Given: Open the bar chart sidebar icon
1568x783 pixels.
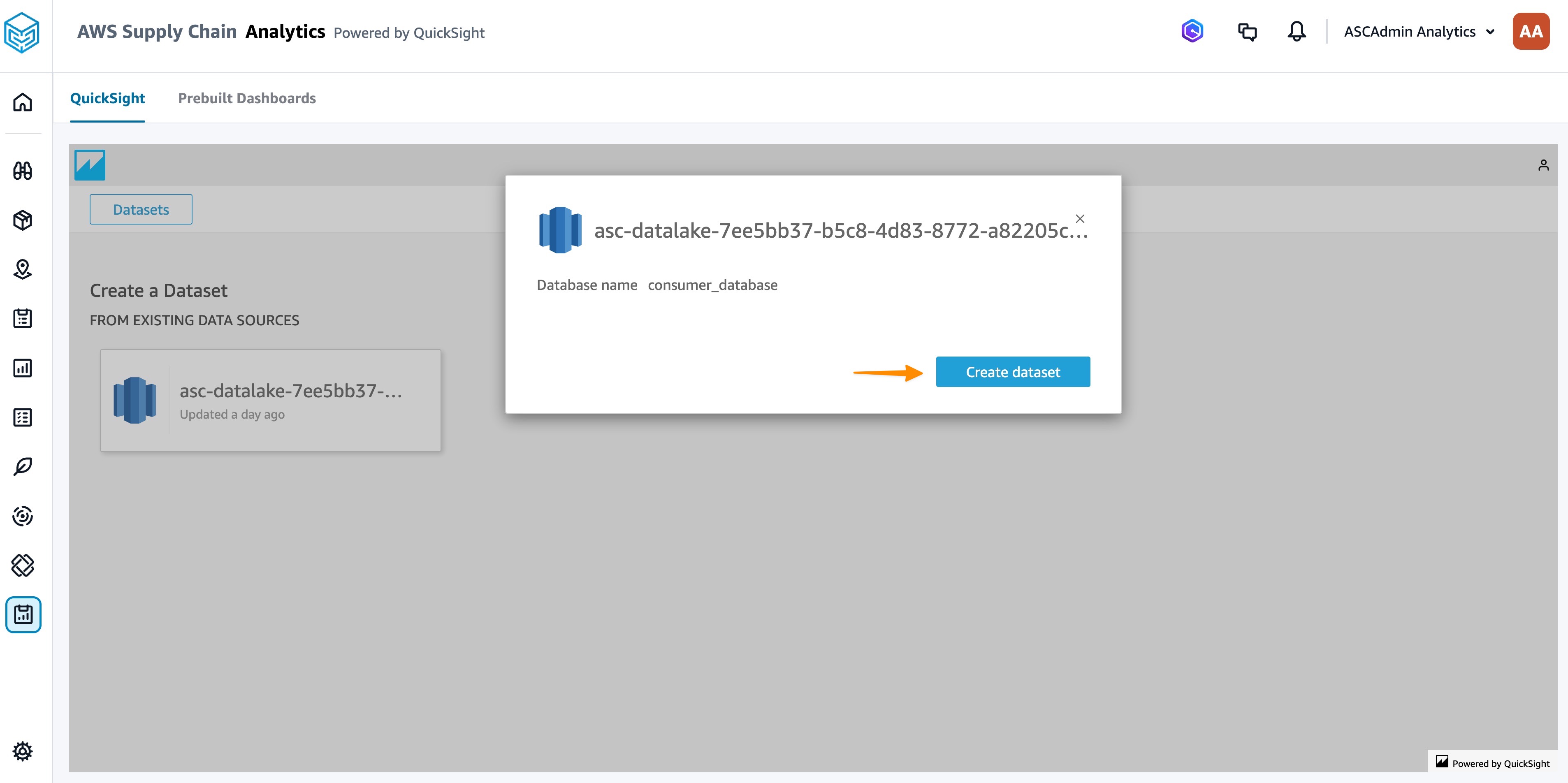Looking at the screenshot, I should click(x=23, y=368).
